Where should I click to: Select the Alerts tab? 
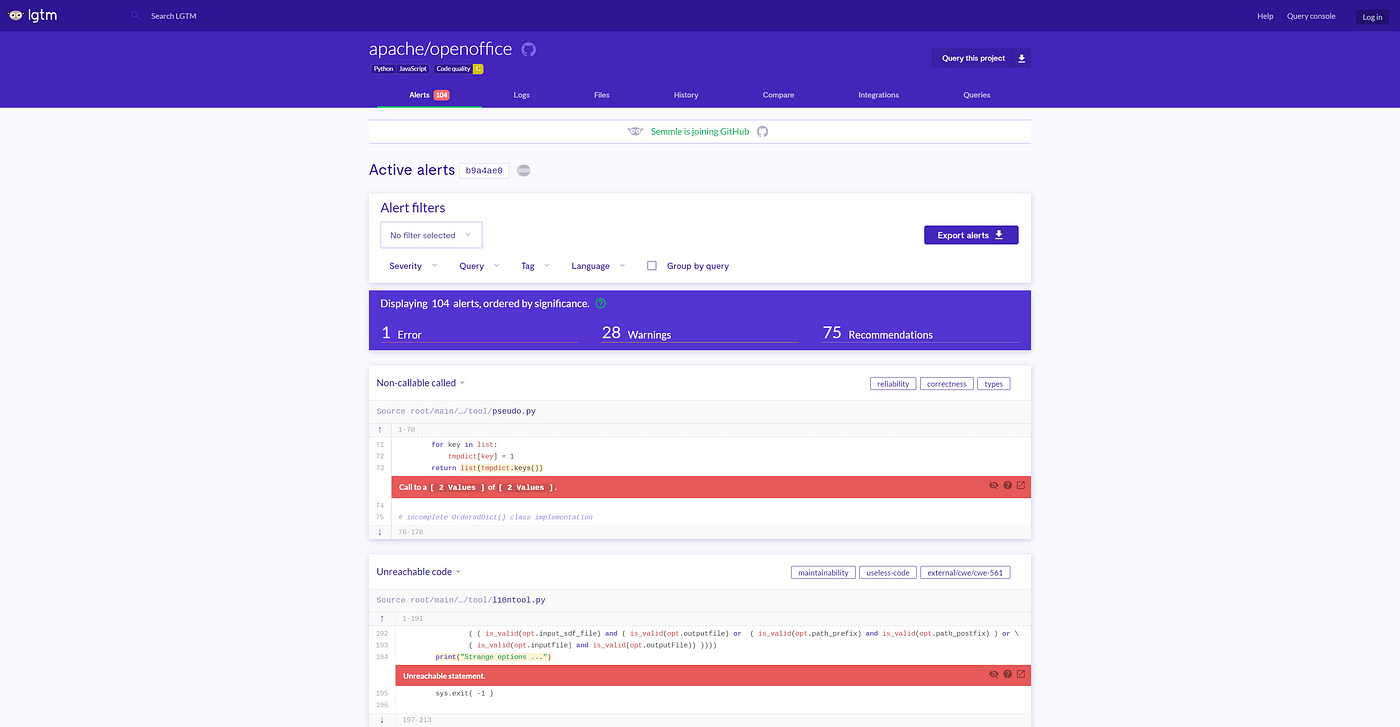click(429, 95)
